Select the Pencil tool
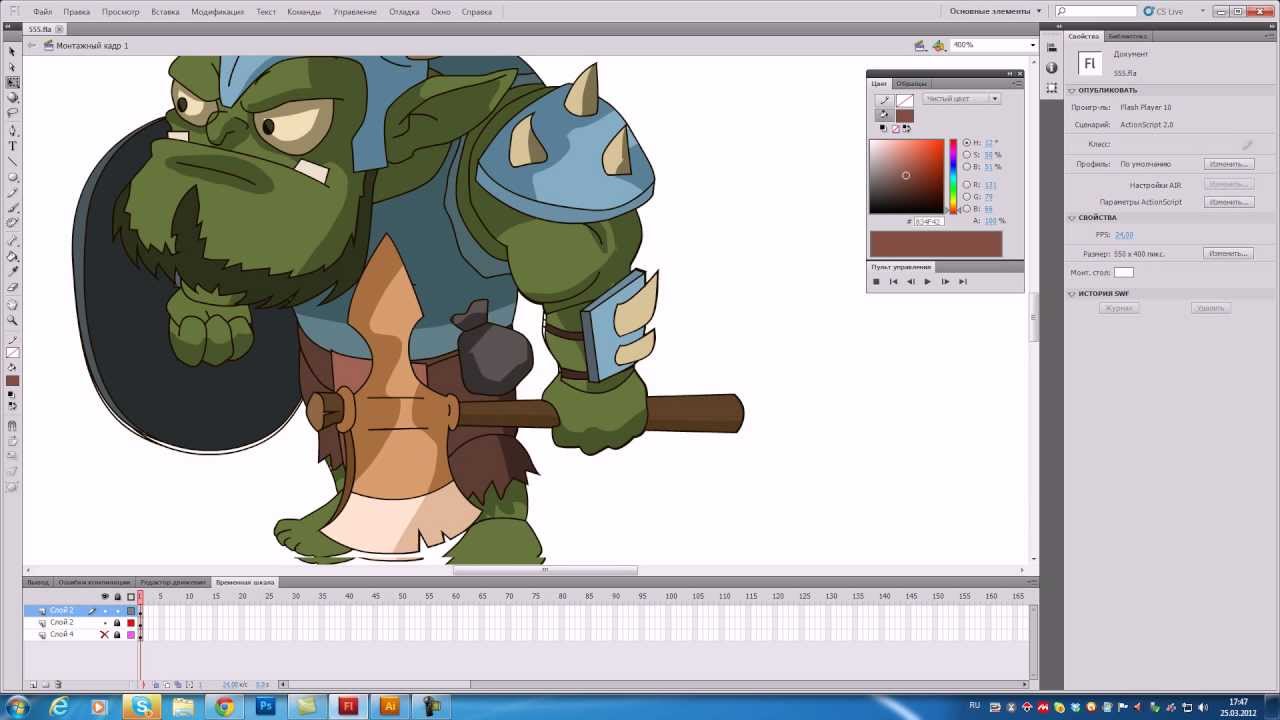The width and height of the screenshot is (1280, 720). coord(12,193)
